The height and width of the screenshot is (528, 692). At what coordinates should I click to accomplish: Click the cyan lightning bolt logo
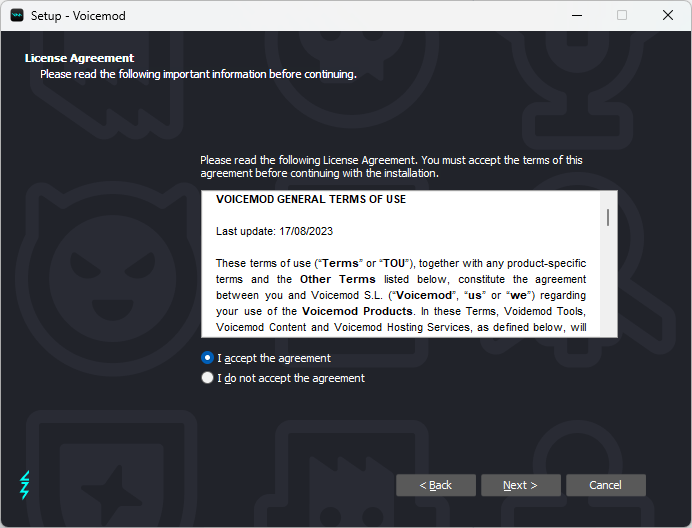pyautogui.click(x=25, y=485)
